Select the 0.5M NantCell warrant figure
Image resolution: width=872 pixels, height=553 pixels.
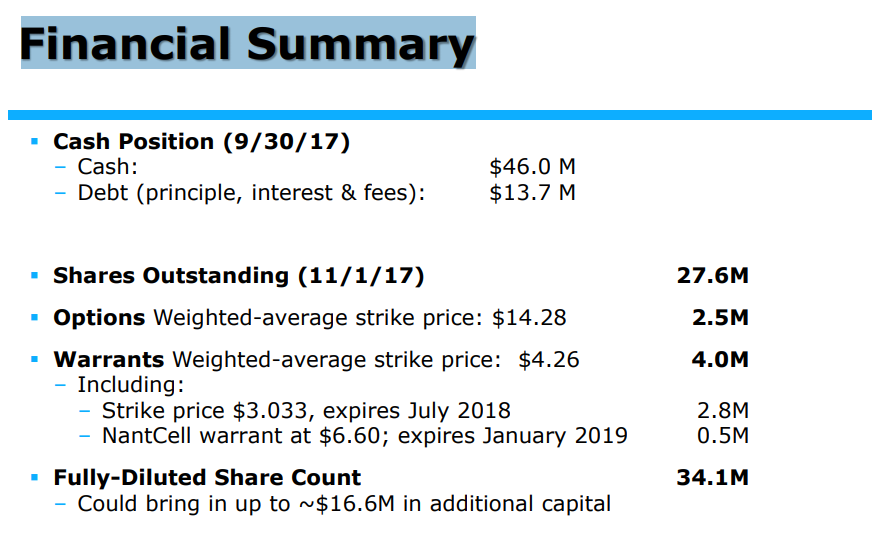[x=721, y=436]
